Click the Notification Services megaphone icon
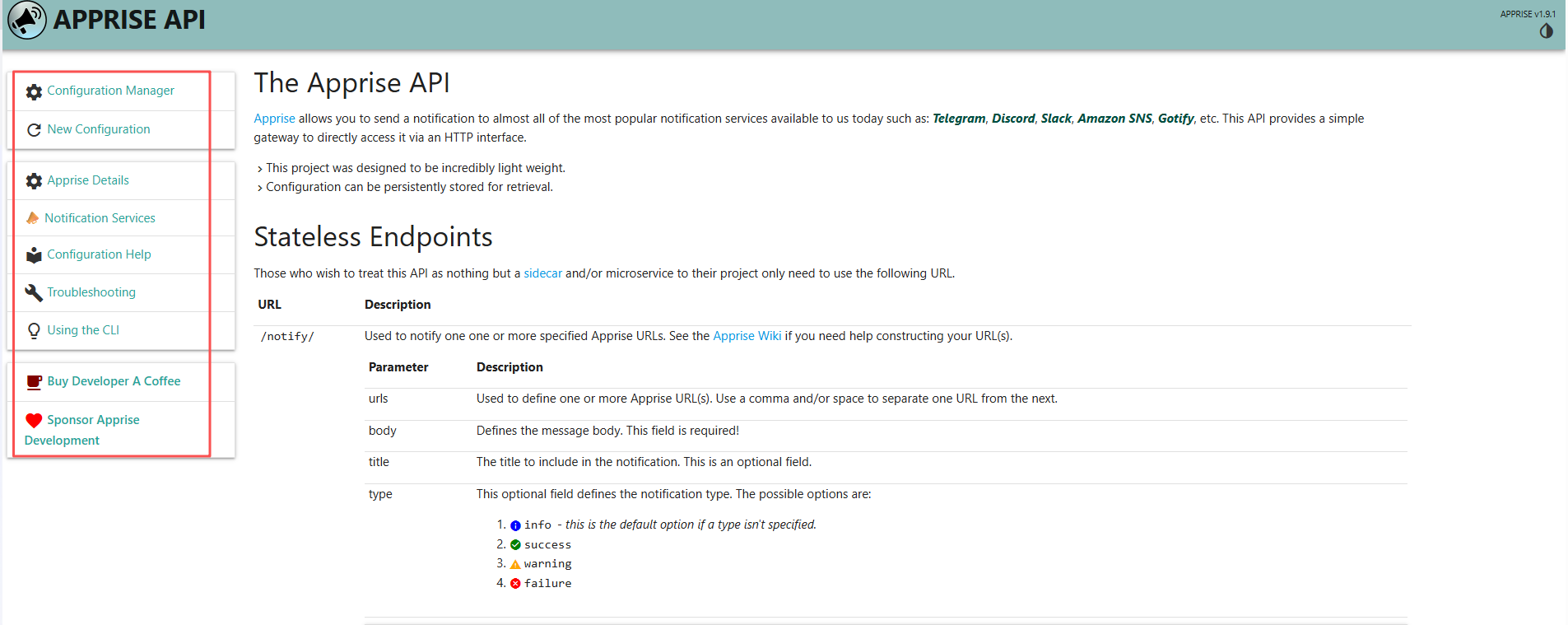 click(32, 218)
